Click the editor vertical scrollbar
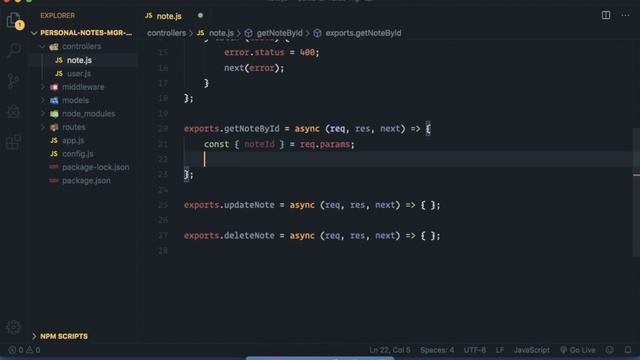The height and width of the screenshot is (360, 640). 636,192
